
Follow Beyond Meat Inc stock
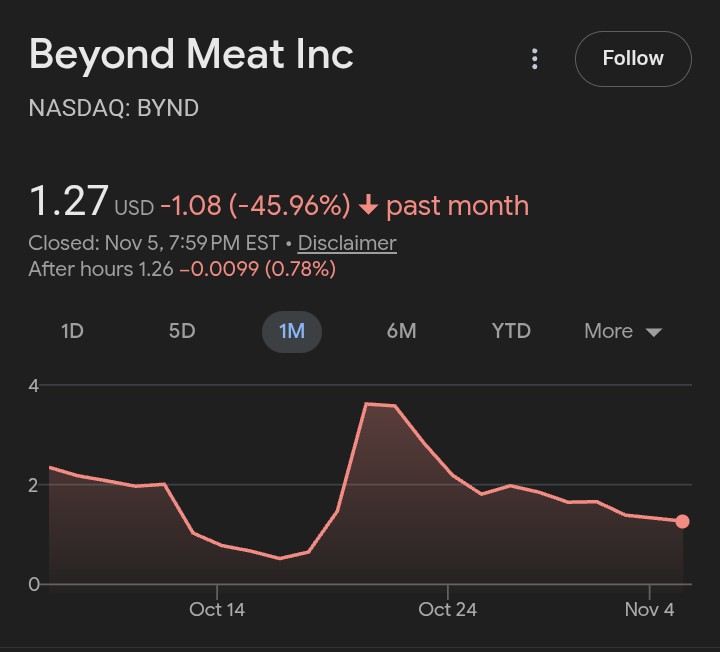tap(632, 59)
